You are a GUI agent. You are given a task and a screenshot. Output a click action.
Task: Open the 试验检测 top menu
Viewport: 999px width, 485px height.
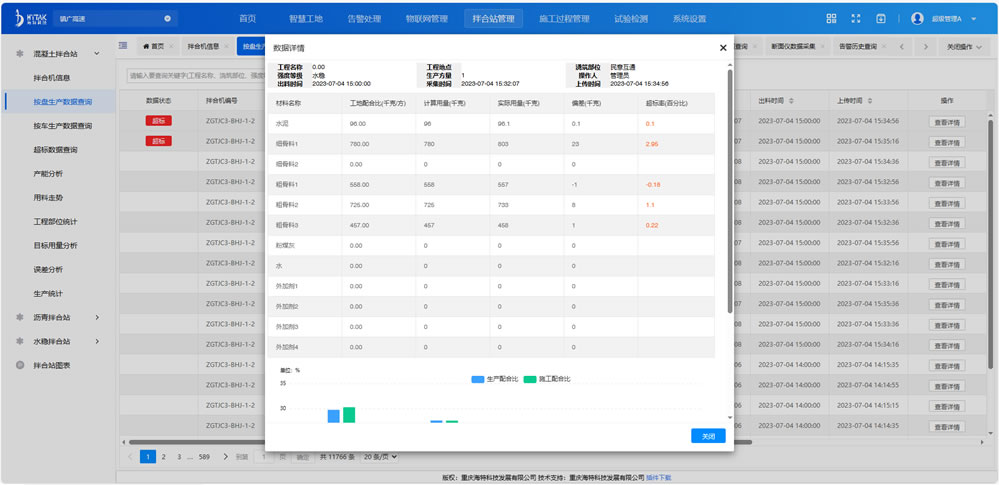[631, 18]
